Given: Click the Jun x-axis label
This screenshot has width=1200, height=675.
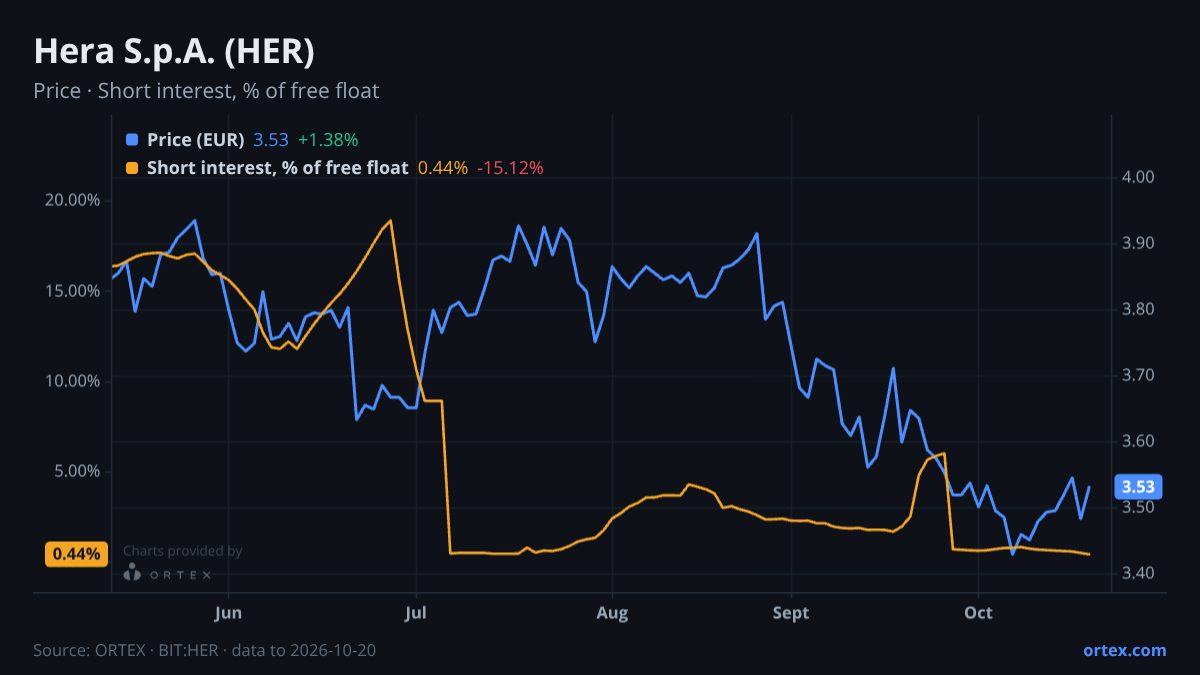Looking at the screenshot, I should (229, 613).
